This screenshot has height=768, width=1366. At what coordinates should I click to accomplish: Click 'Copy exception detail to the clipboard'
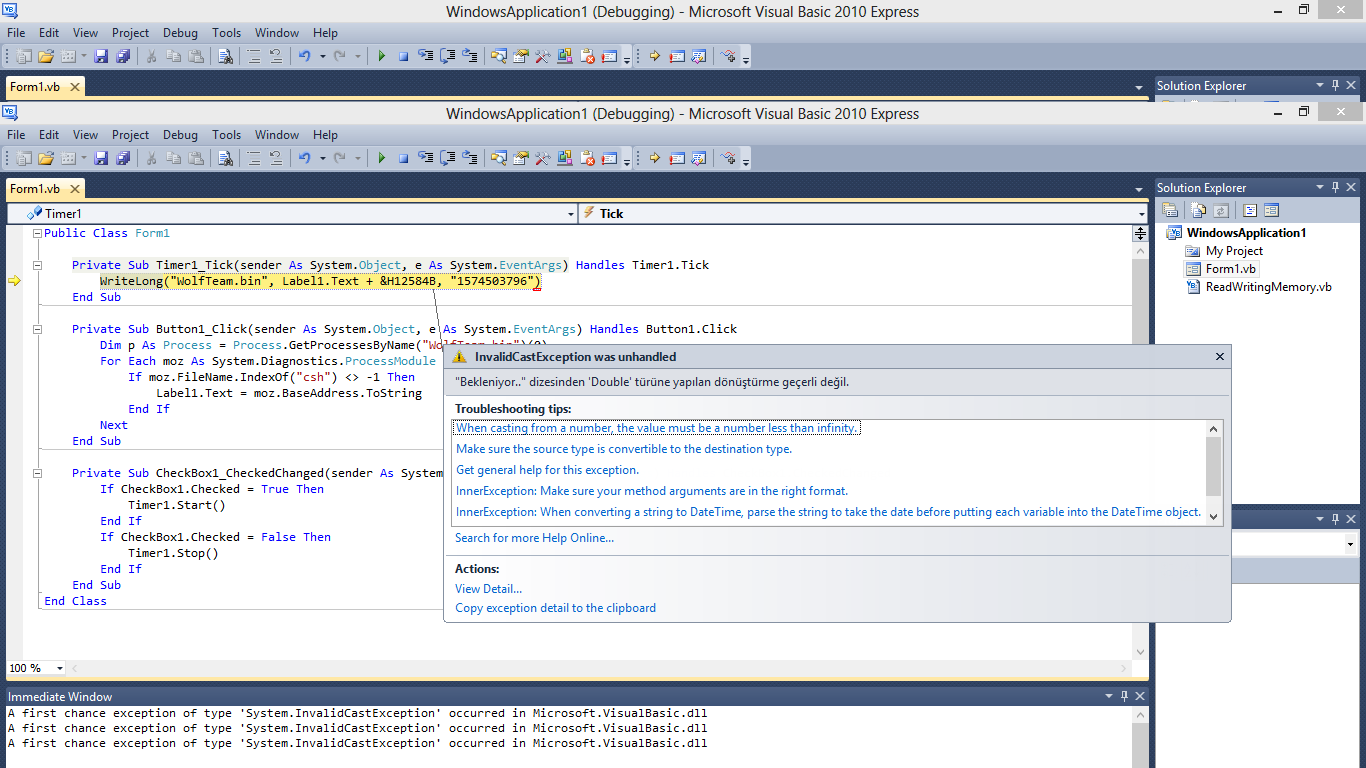(x=555, y=608)
